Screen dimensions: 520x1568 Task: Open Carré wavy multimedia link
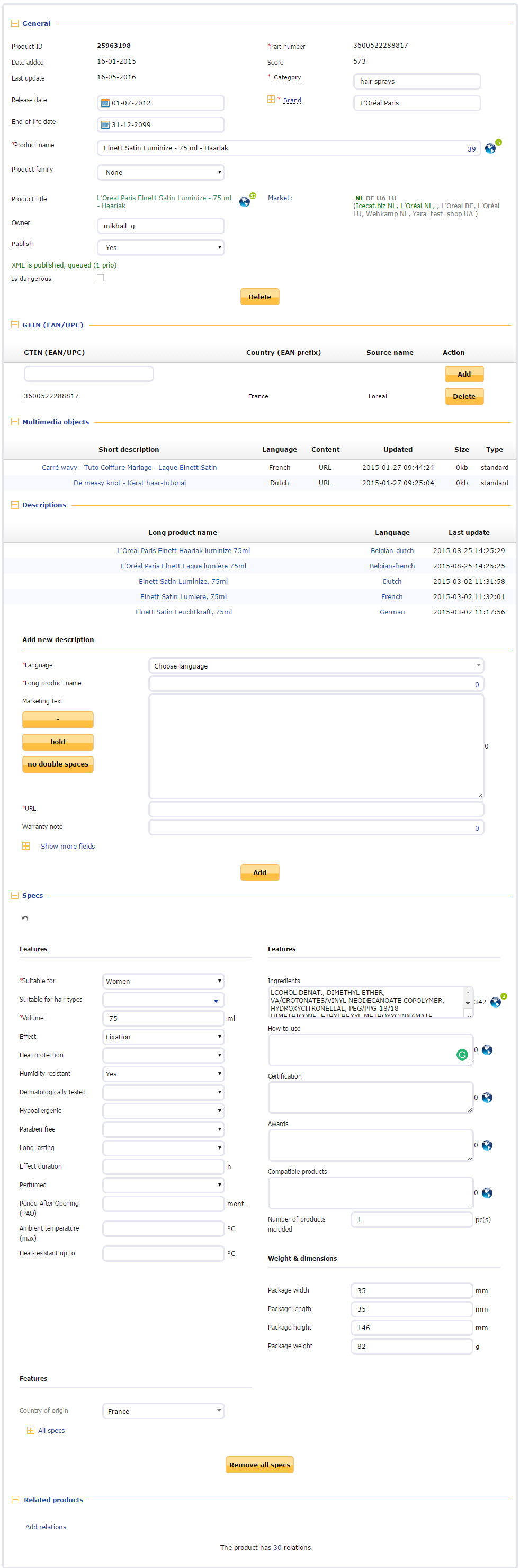point(129,467)
